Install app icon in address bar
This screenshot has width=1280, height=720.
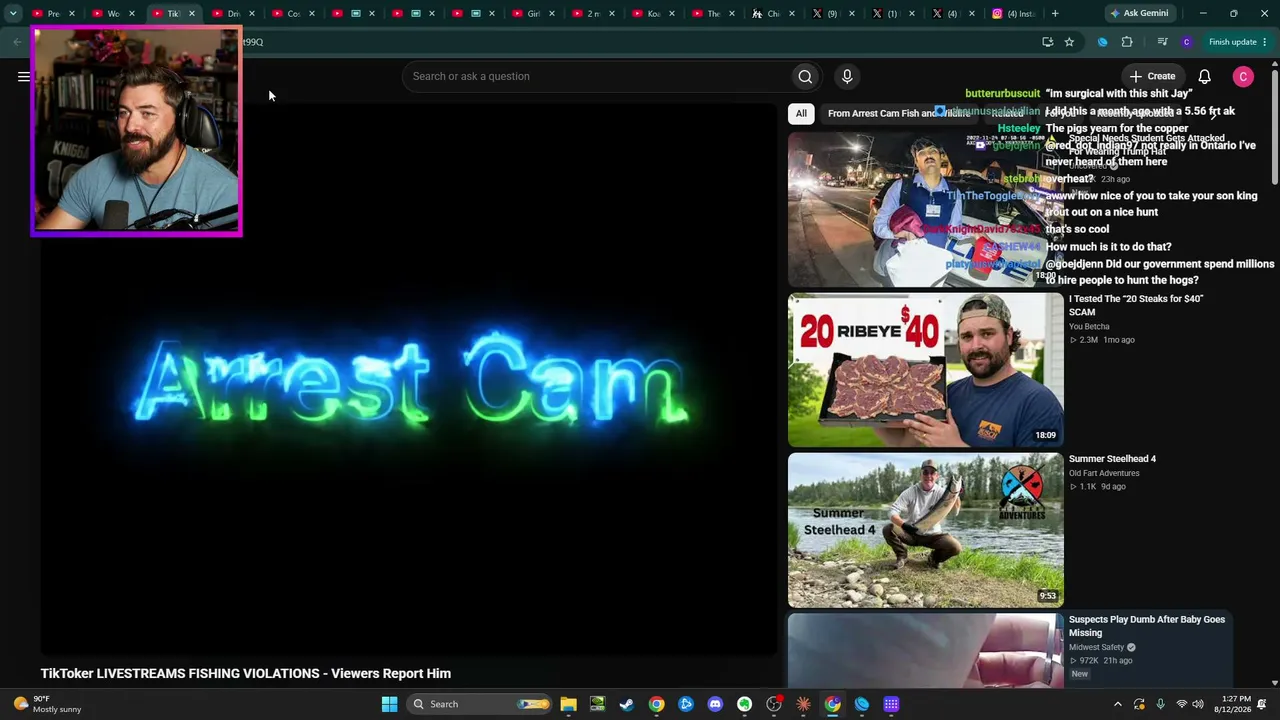1047,42
